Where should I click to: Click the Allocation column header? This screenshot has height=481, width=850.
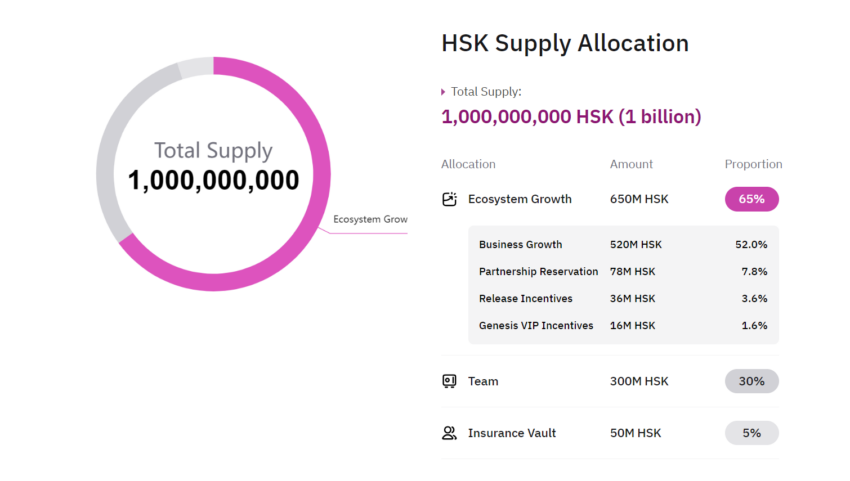[x=468, y=164]
